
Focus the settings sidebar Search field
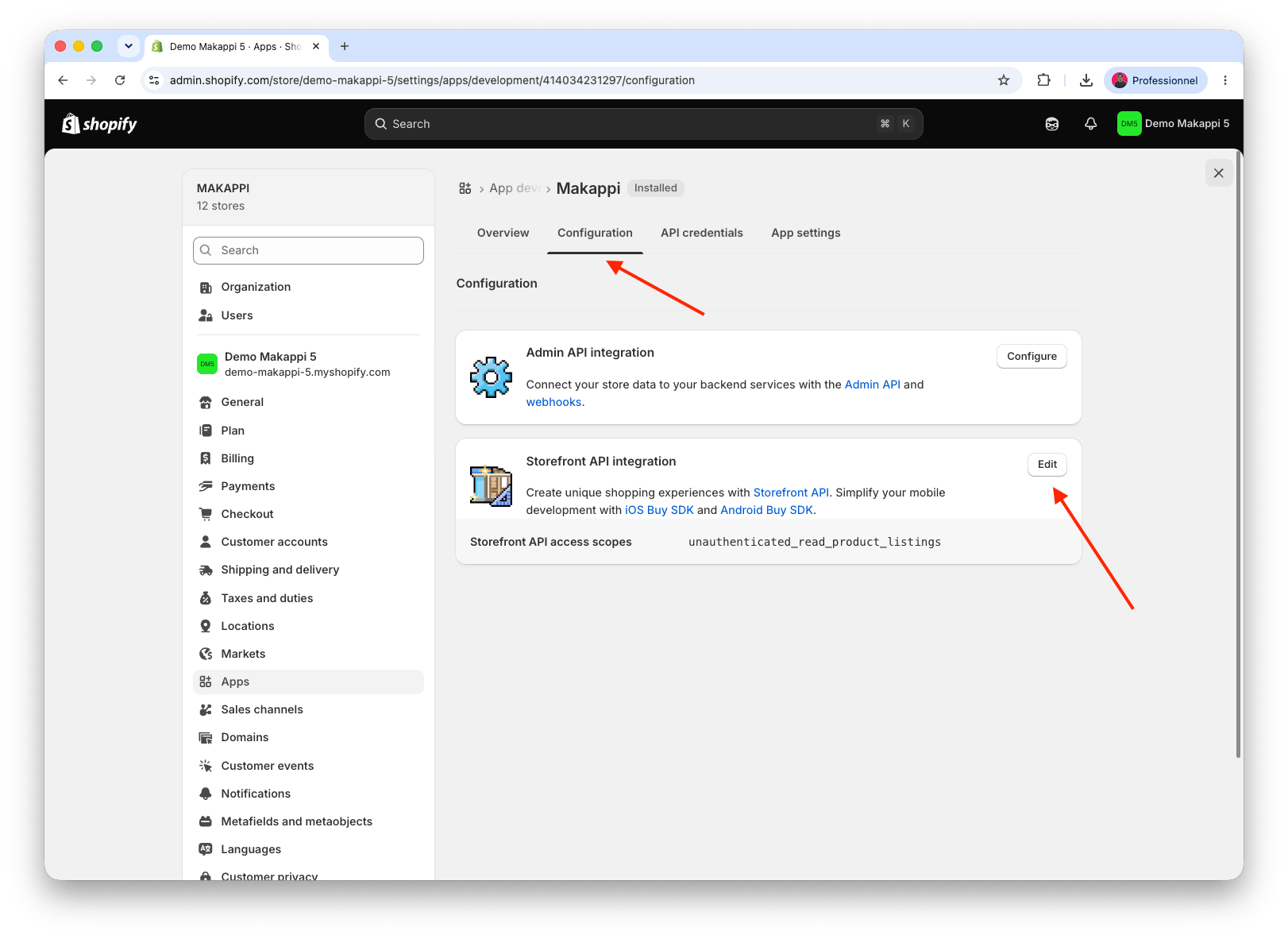pos(308,250)
